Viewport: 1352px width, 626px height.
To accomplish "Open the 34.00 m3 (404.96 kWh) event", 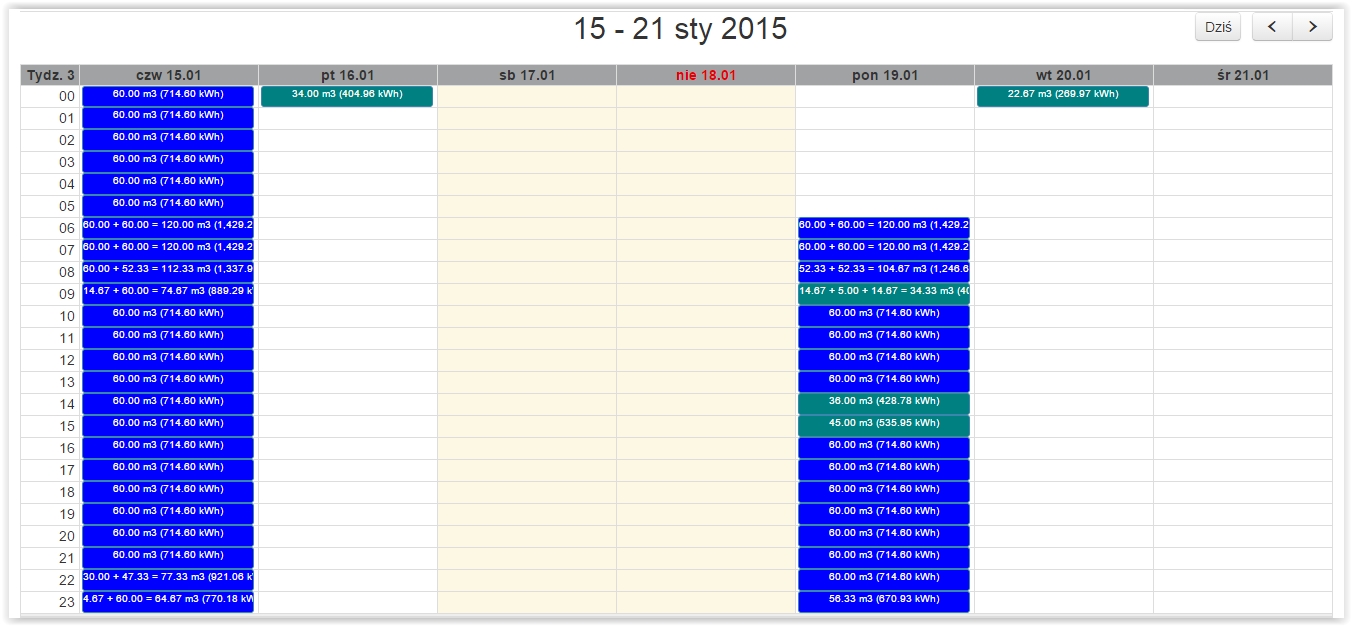I will (x=347, y=96).
